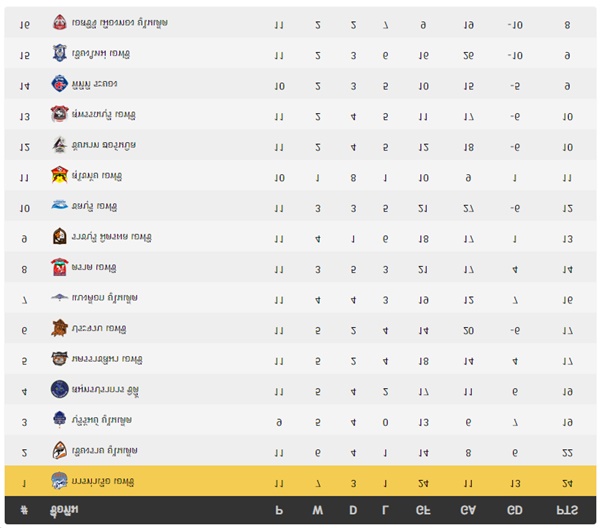
Task: Click the dark blue round crest in the fourth-place row
Action: point(59,389)
